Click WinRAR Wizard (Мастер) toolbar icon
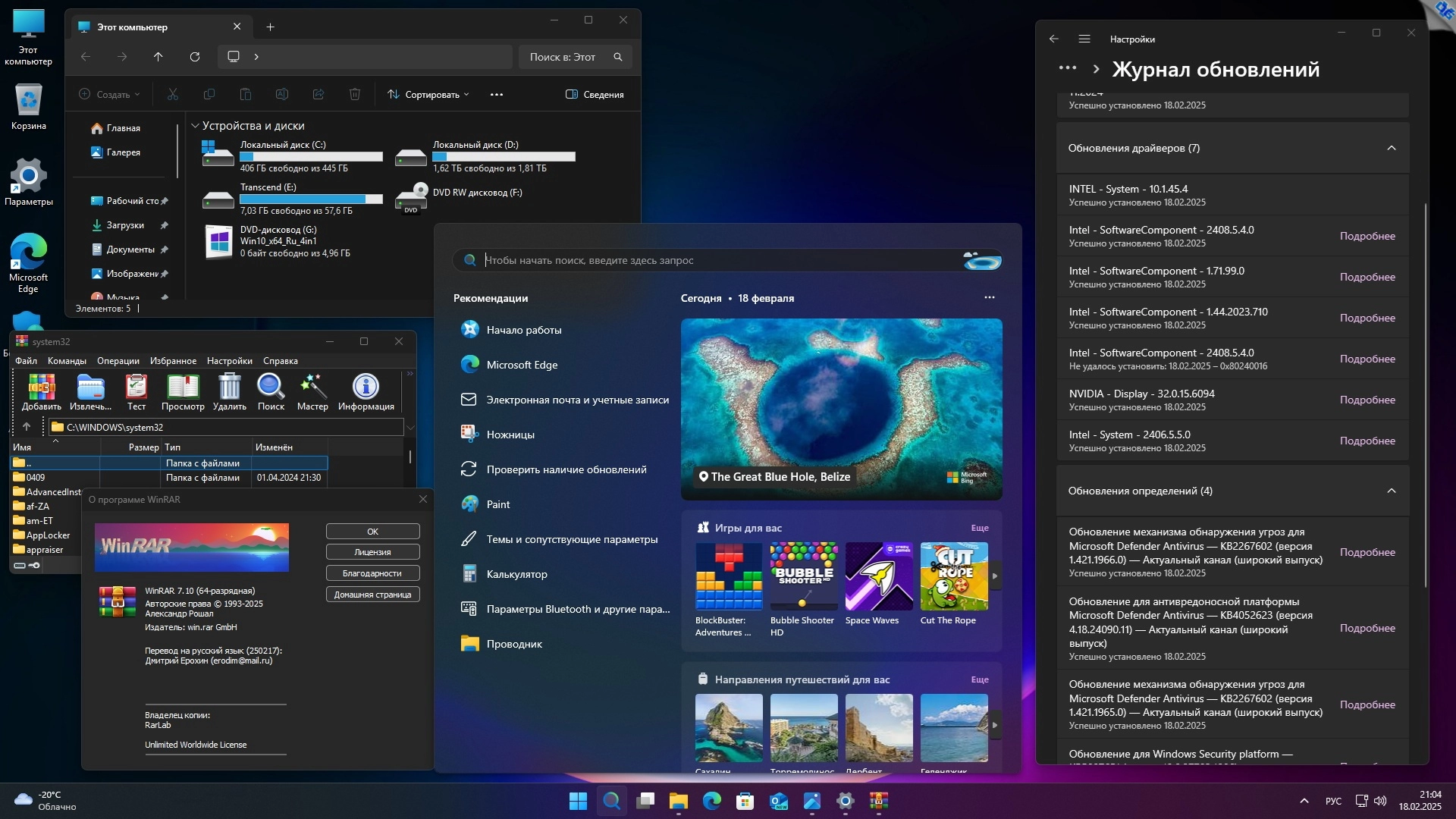Screen dimensions: 1456x819 (312, 391)
